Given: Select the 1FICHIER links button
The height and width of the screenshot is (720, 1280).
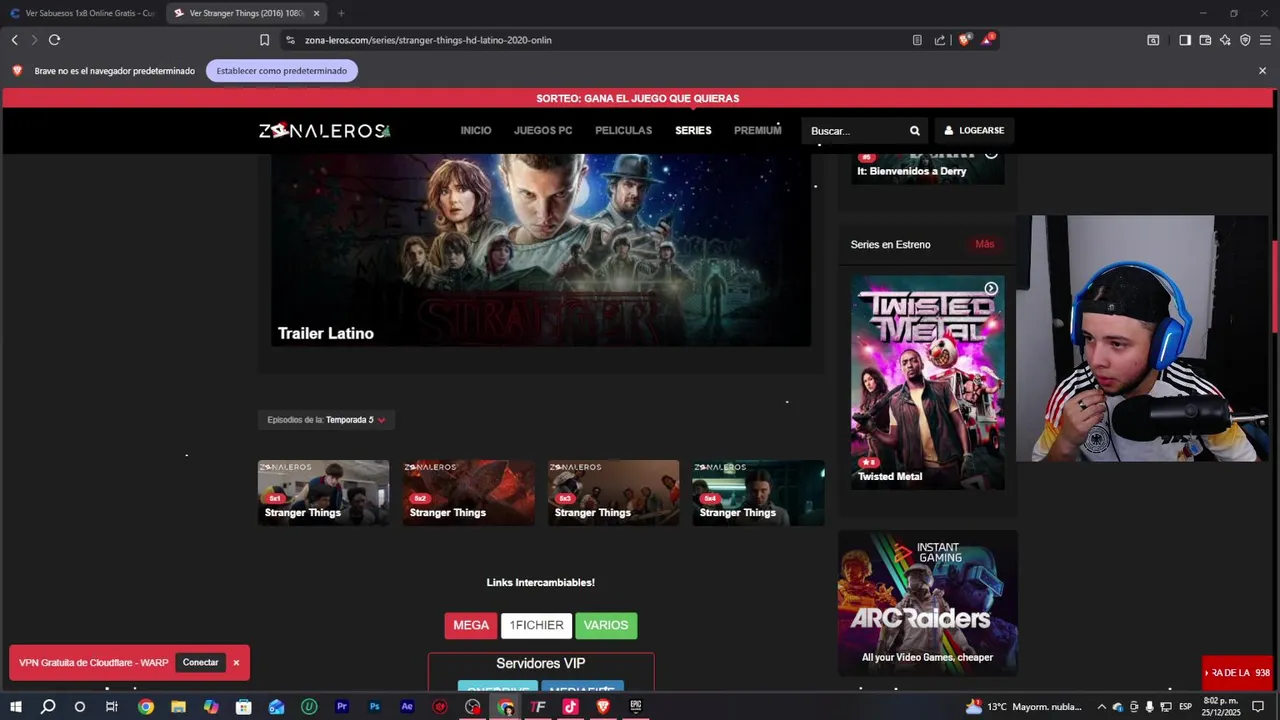Looking at the screenshot, I should tap(536, 626).
